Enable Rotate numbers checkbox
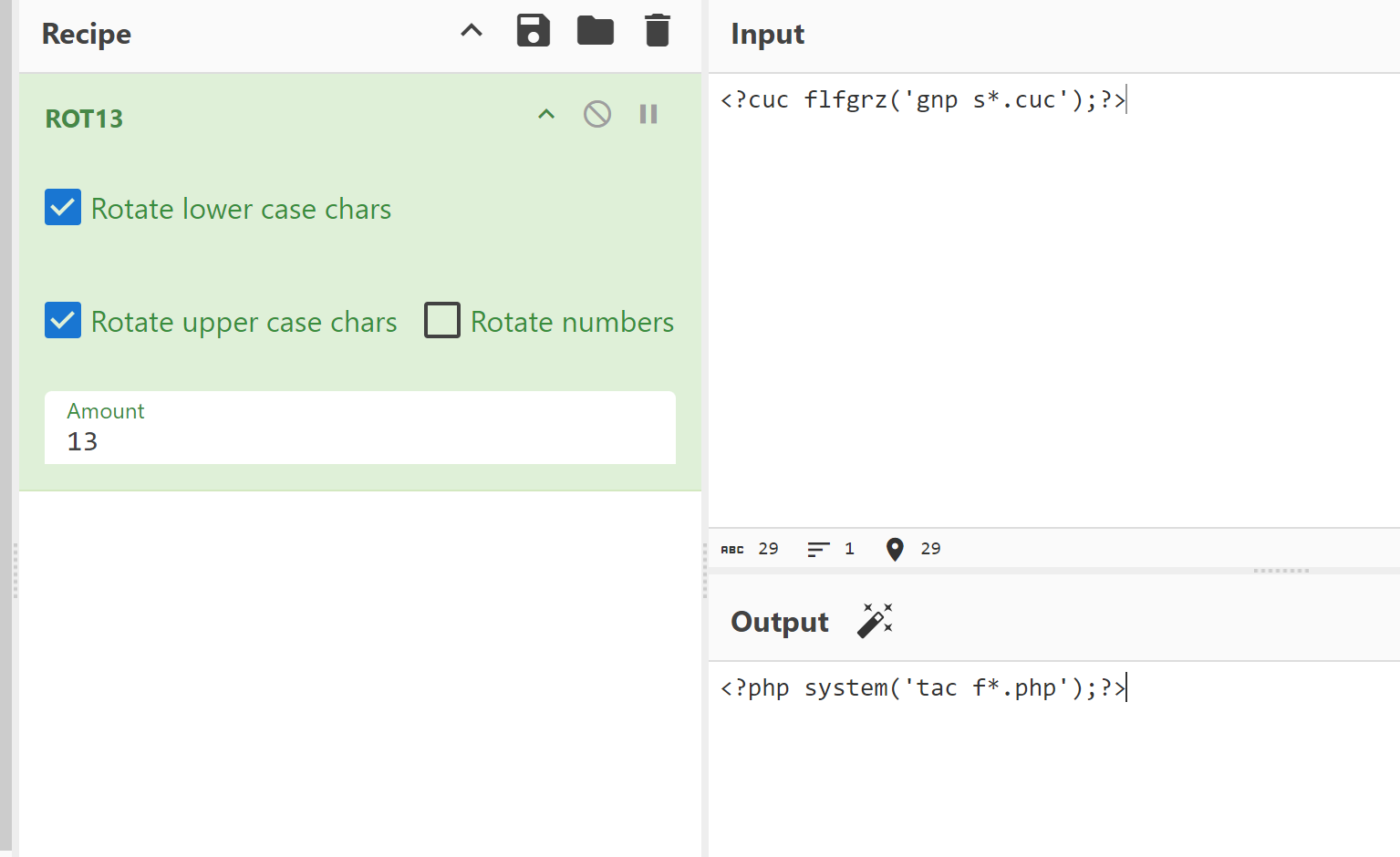Image resolution: width=1400 pixels, height=857 pixels. [442, 321]
